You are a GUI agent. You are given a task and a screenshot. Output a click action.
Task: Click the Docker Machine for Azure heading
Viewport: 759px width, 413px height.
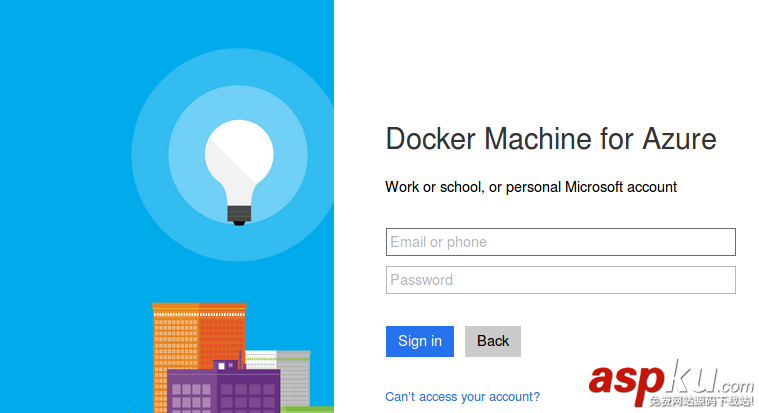click(551, 139)
